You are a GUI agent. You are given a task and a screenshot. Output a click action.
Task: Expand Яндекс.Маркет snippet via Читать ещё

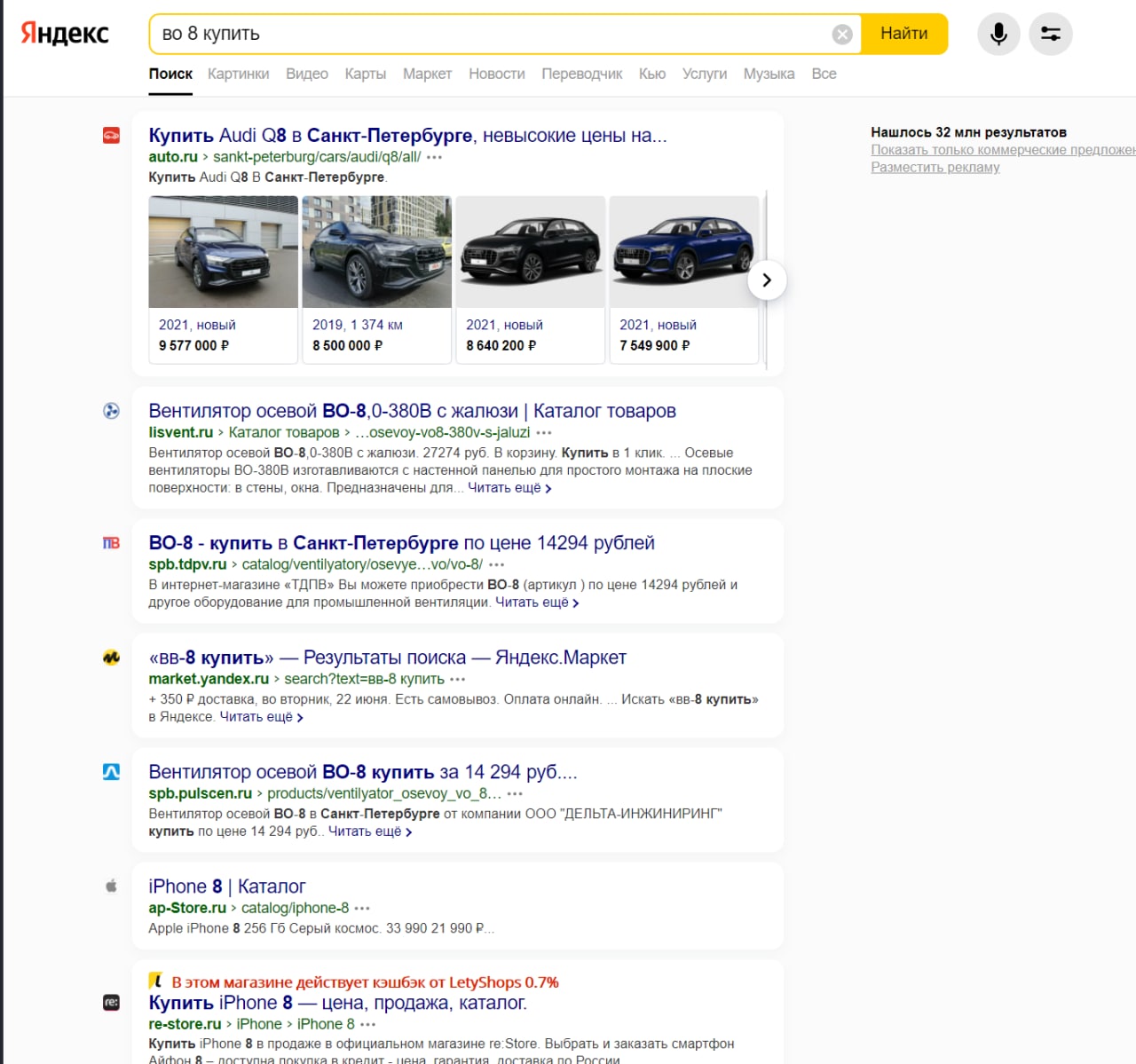pyautogui.click(x=262, y=717)
